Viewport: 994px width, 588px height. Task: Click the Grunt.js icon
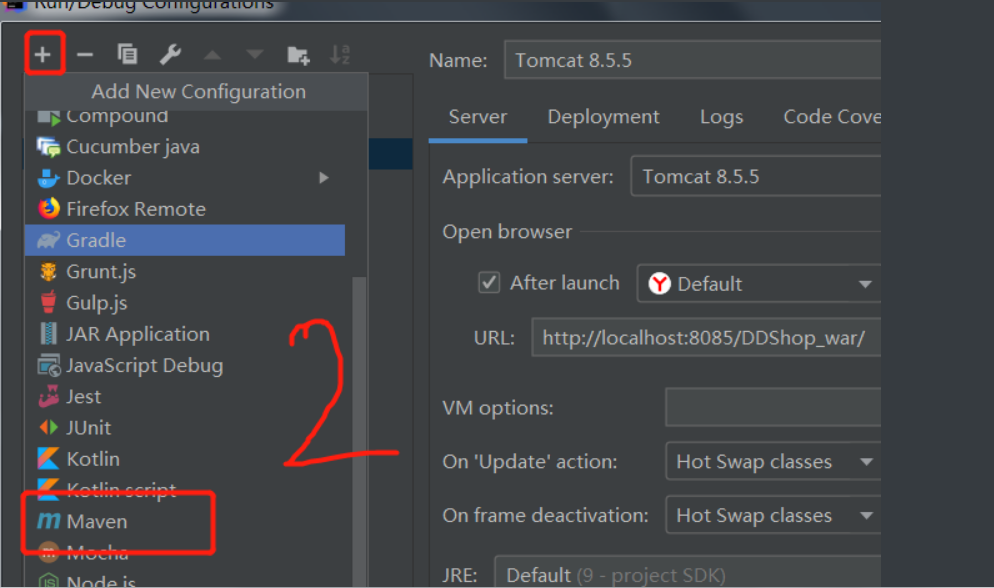coord(49,271)
